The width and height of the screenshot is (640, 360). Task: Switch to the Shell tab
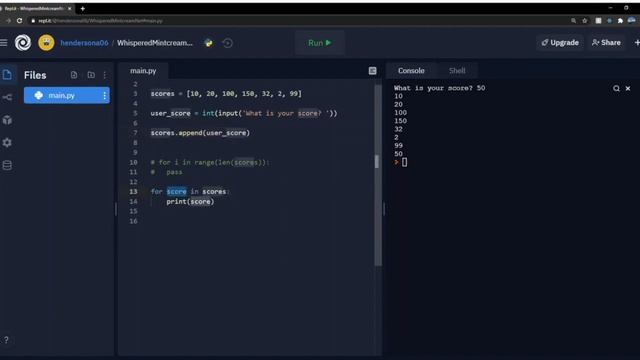pos(457,71)
